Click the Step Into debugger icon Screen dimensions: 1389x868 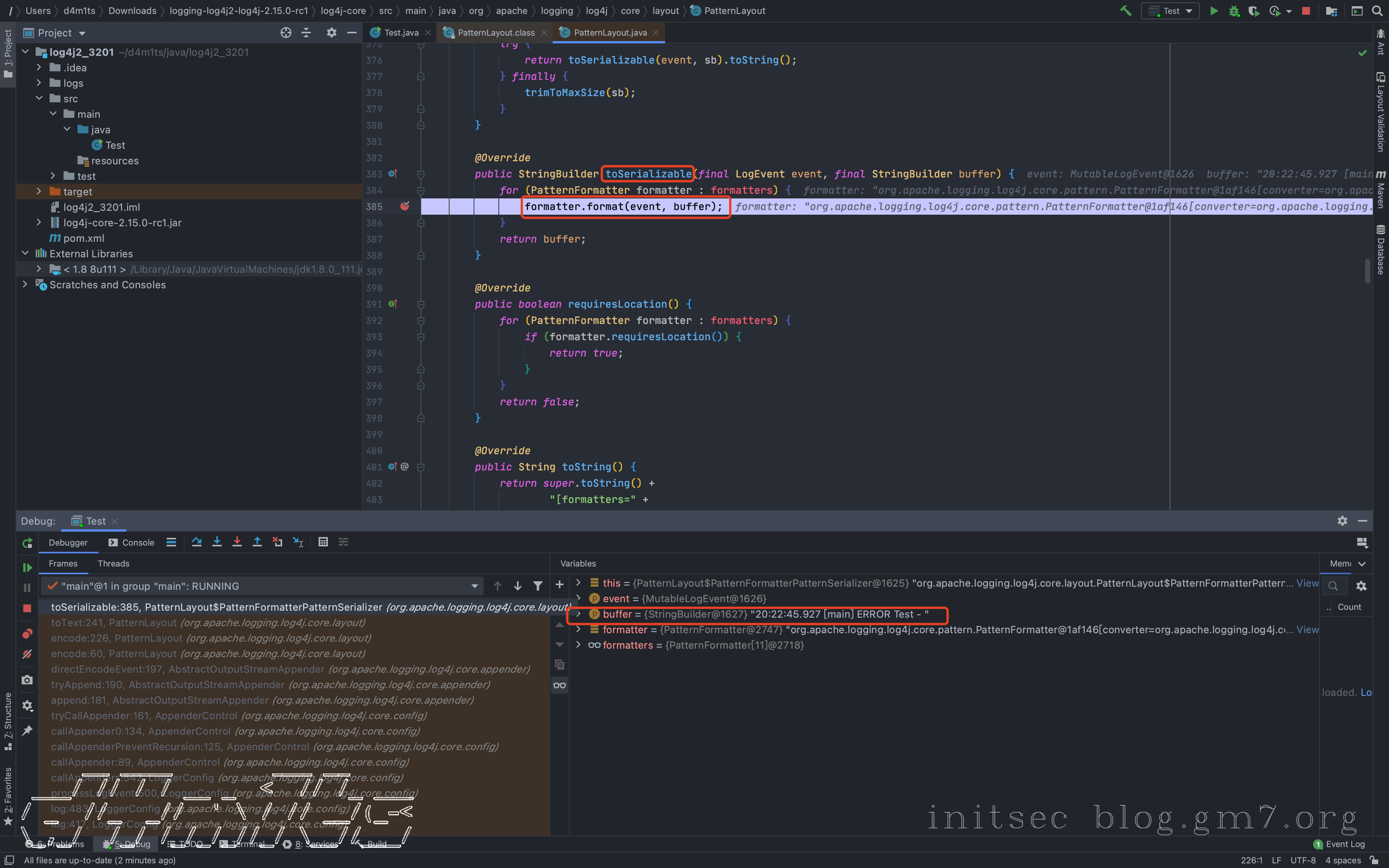(x=217, y=542)
